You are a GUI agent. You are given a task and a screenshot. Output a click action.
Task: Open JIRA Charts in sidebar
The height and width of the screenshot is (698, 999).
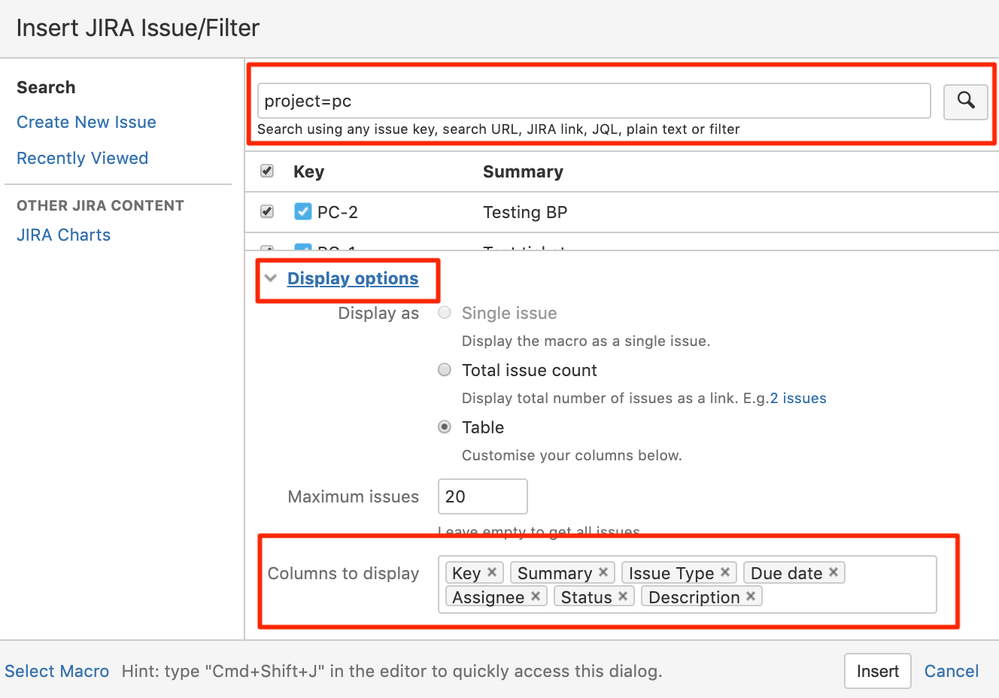tap(64, 235)
